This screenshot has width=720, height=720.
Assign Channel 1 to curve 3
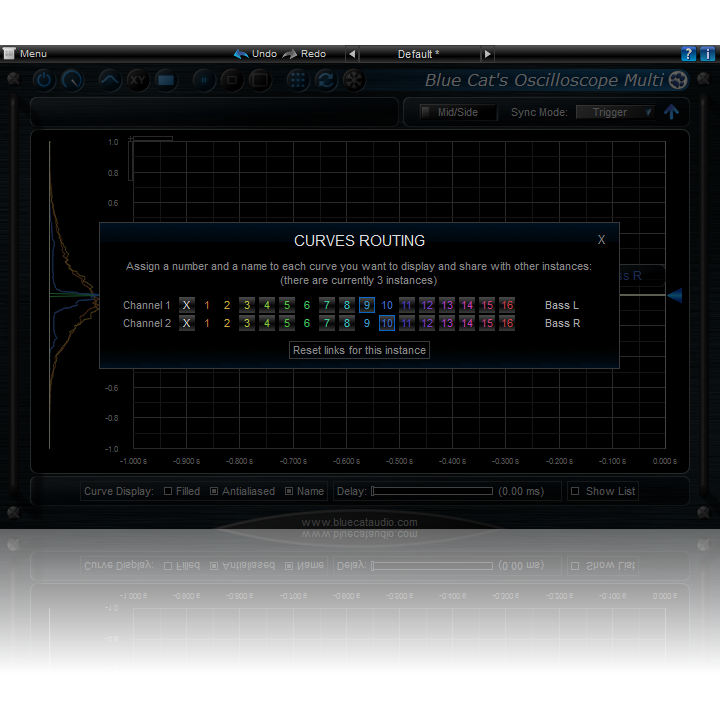click(247, 305)
